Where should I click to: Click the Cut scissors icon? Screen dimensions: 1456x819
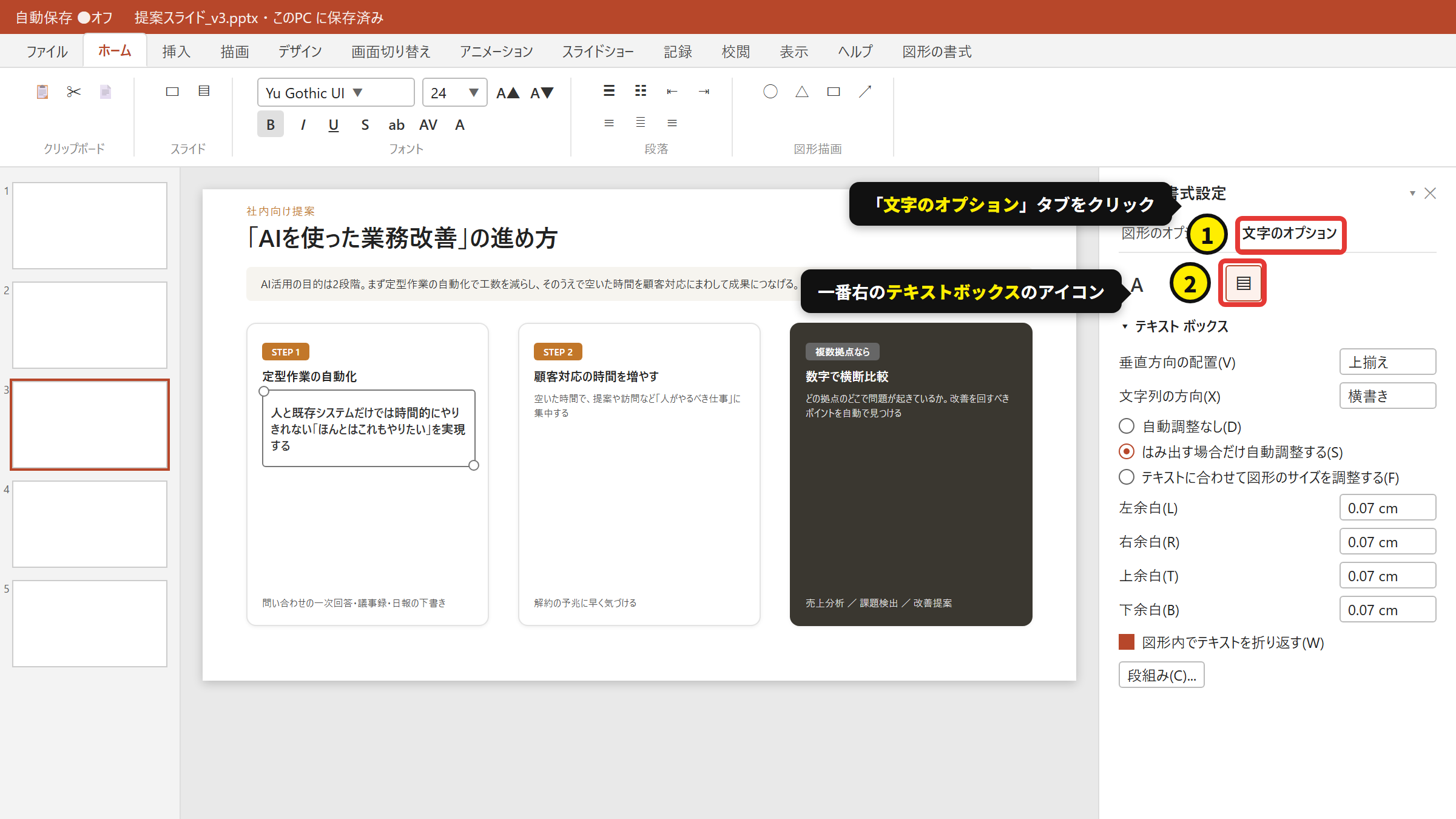tap(73, 92)
